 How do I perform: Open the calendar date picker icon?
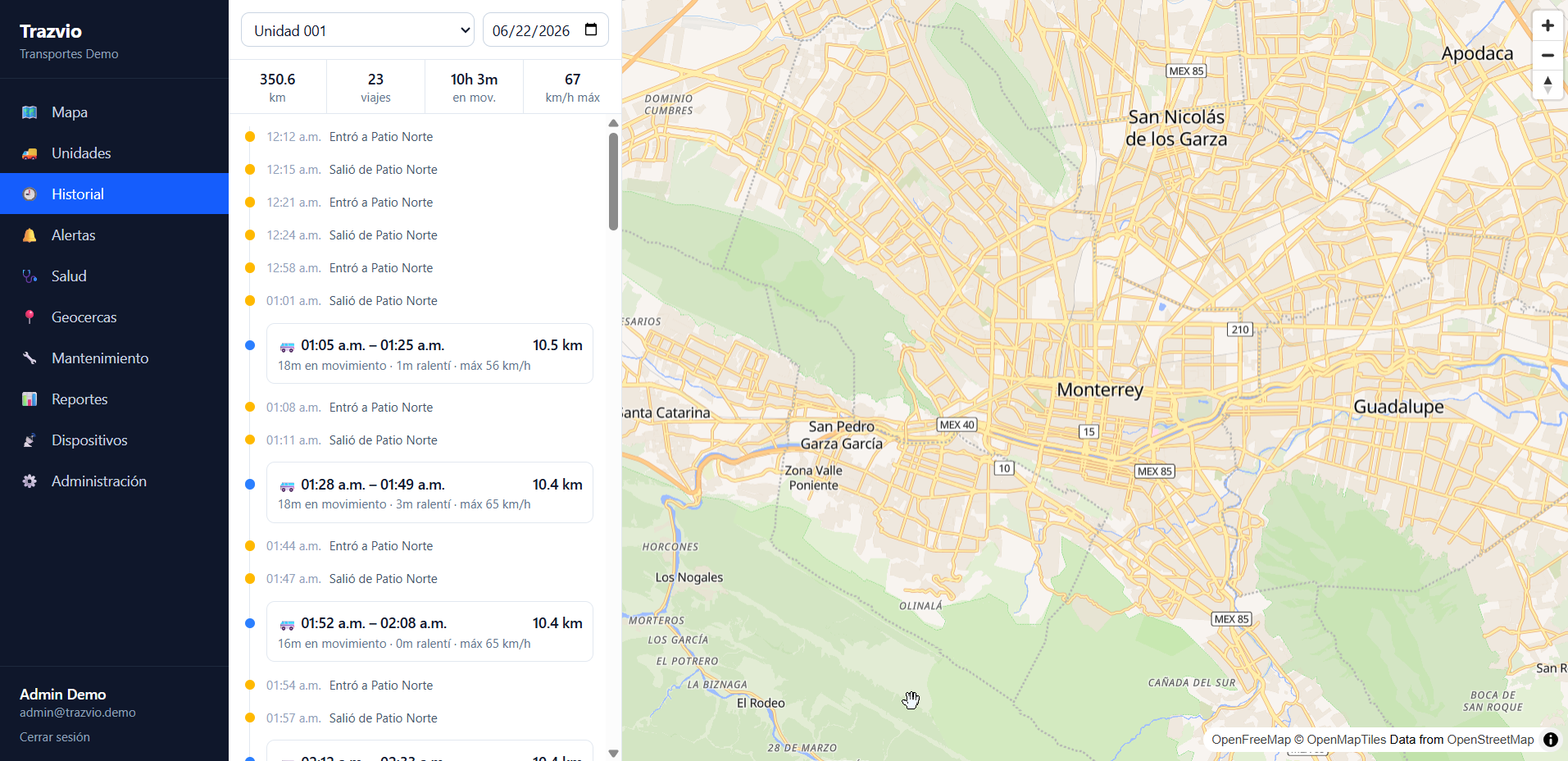[x=591, y=30]
